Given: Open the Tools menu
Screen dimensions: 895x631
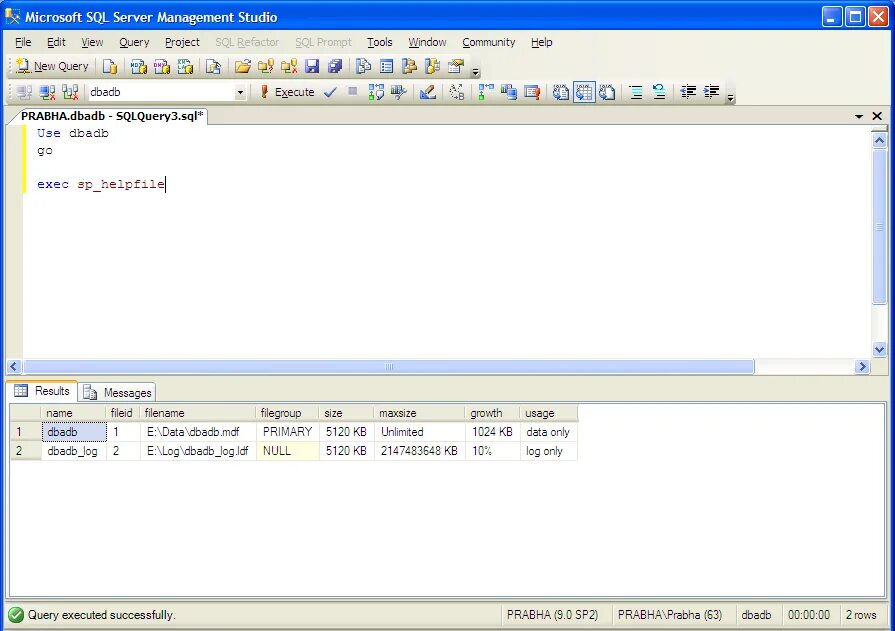Looking at the screenshot, I should [x=380, y=42].
